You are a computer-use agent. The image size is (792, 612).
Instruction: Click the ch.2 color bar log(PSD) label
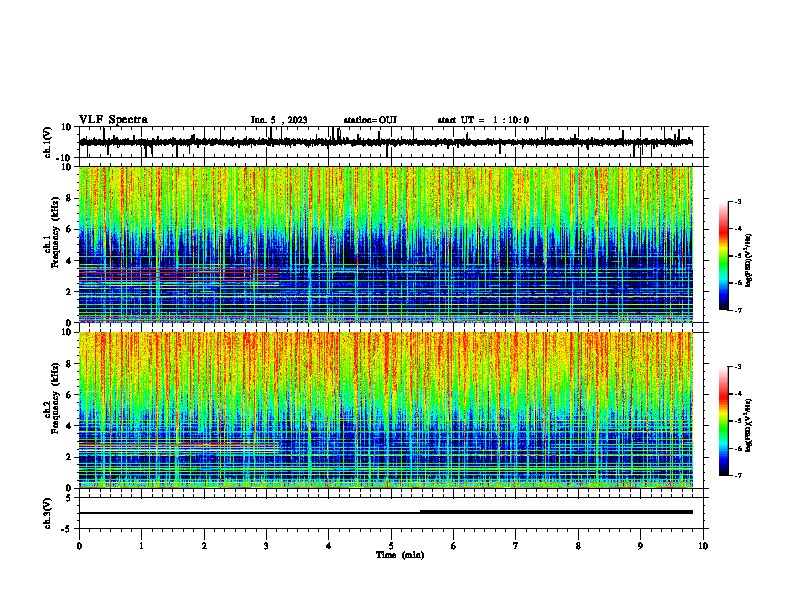(x=748, y=425)
